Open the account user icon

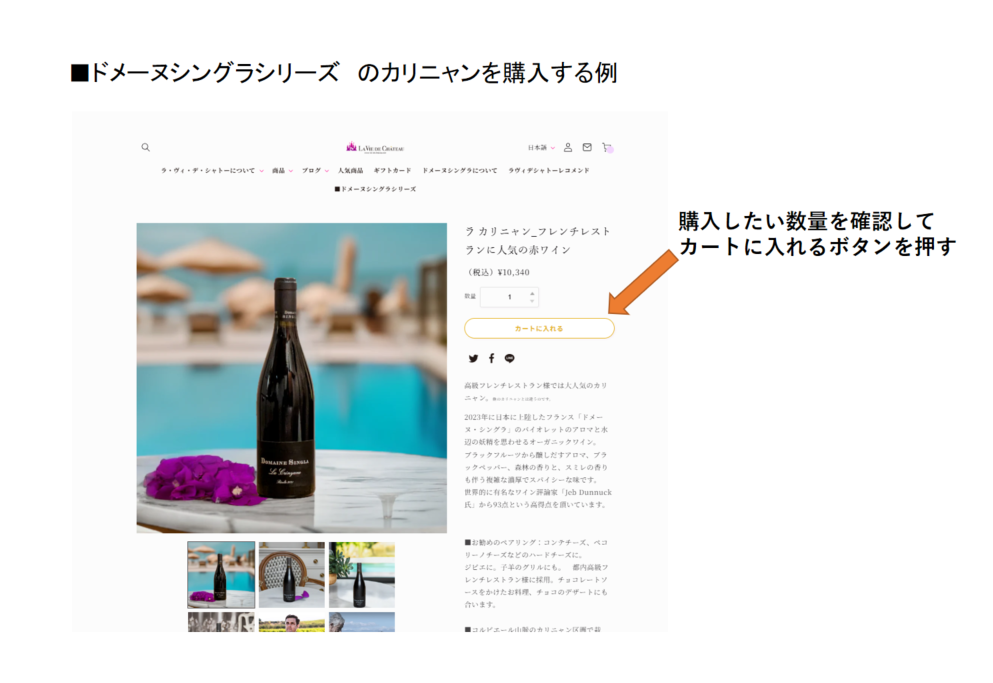(568, 147)
